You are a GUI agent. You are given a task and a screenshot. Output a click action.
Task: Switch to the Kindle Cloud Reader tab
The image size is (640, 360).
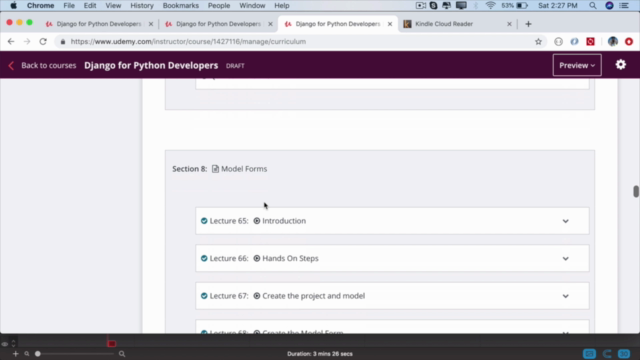457,24
